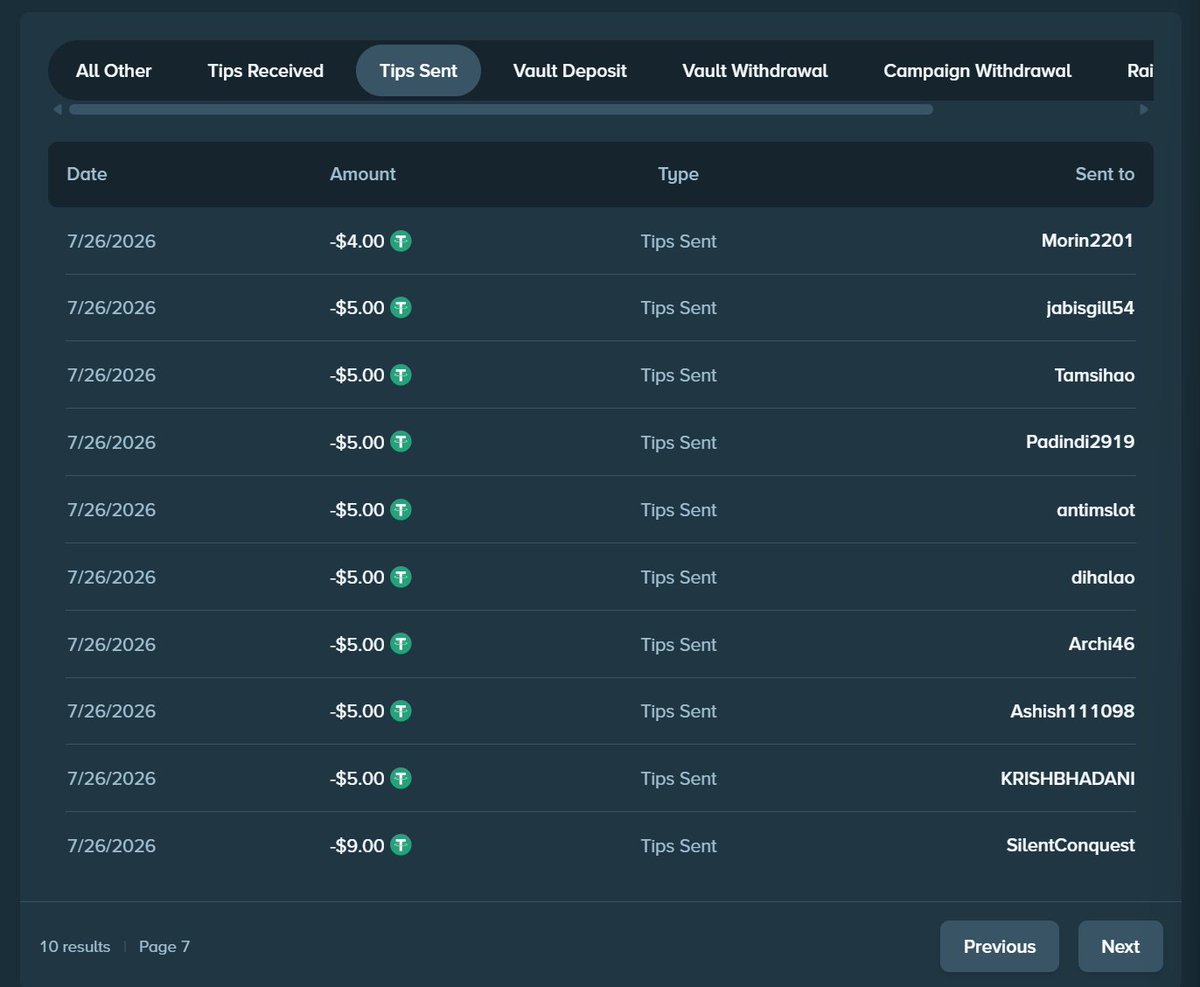Image resolution: width=1200 pixels, height=987 pixels.
Task: Click the Tether icon in the jabisgill54 row
Action: click(401, 308)
